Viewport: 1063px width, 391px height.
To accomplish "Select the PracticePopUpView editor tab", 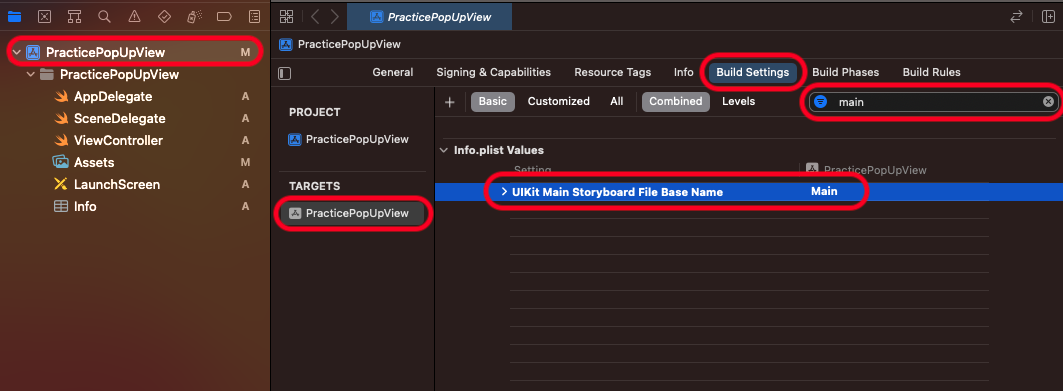I will pos(429,17).
